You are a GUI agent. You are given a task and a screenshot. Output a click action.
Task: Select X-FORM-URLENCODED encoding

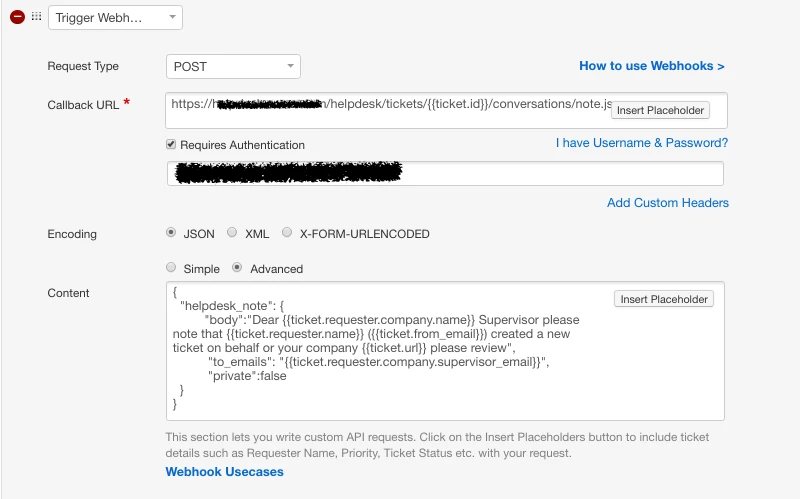coord(287,233)
